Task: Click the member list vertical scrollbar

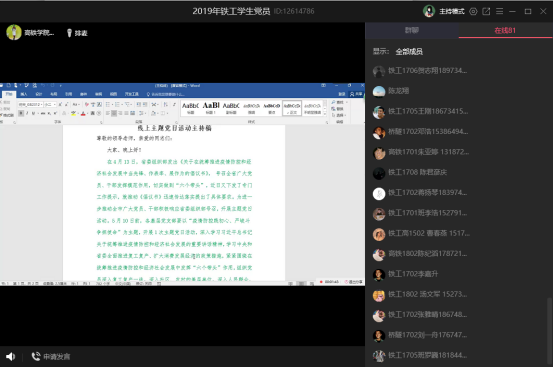Action: pyautogui.click(x=549, y=332)
